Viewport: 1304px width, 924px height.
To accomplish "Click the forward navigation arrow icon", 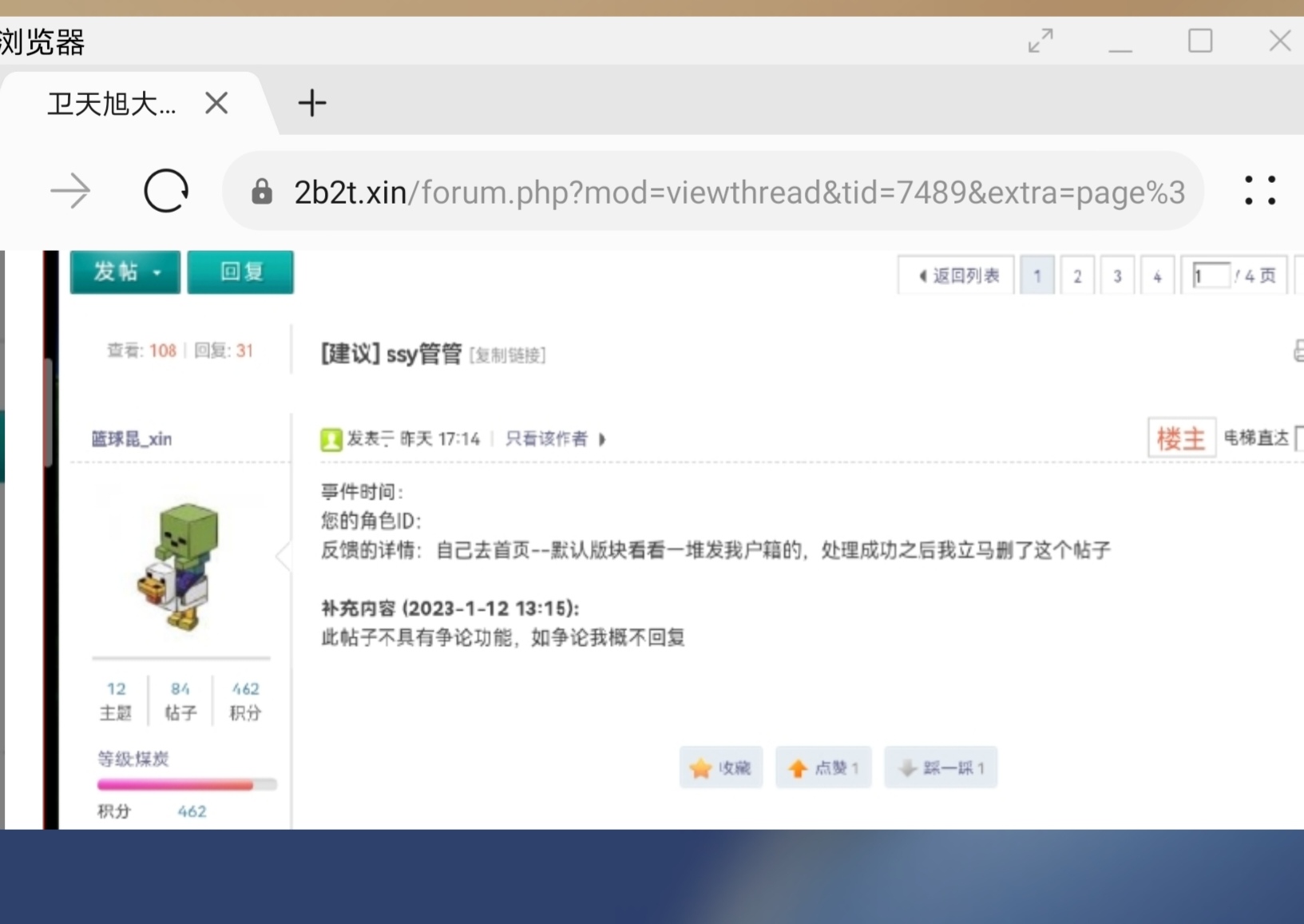I will [x=70, y=191].
